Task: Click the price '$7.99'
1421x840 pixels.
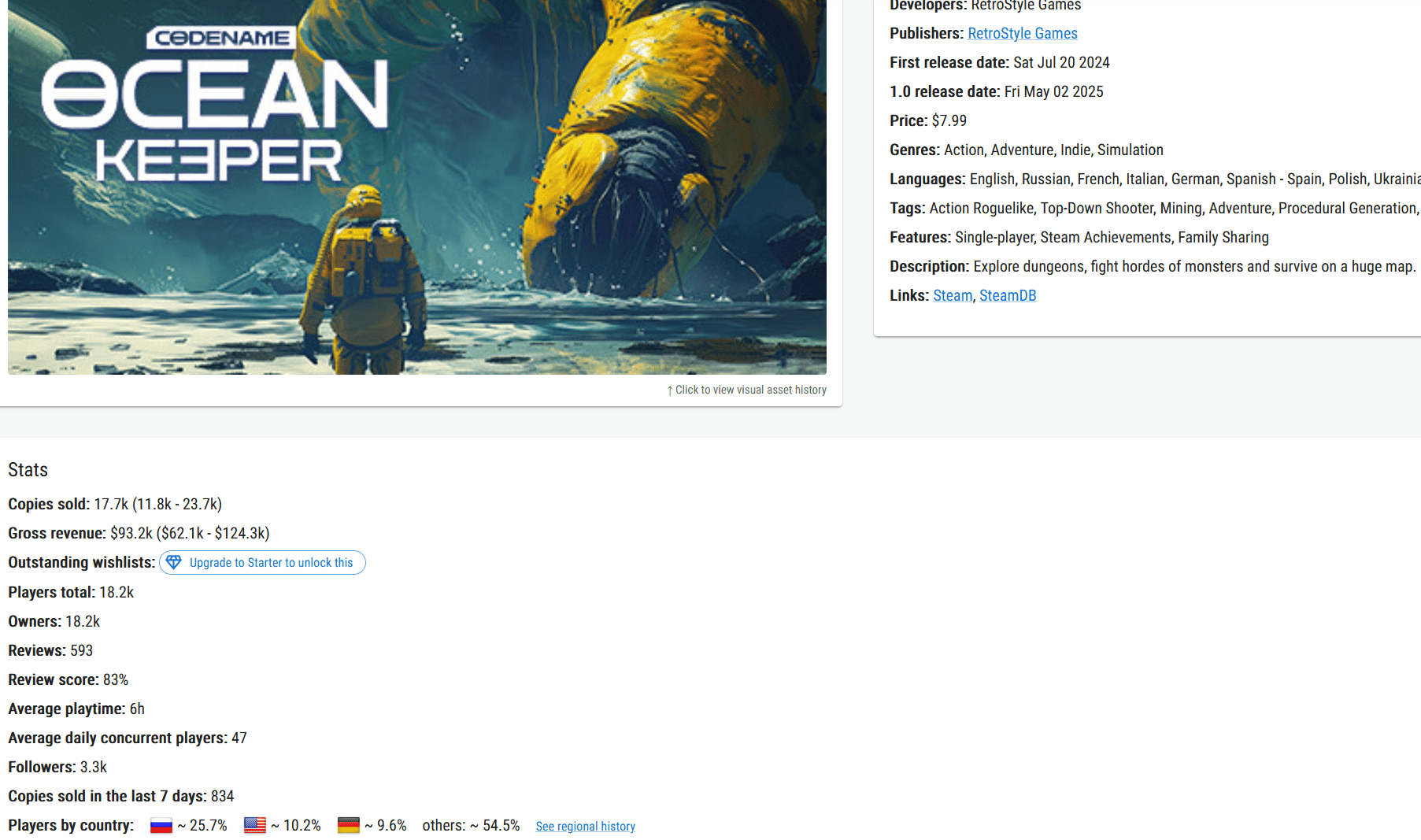Action: click(x=949, y=120)
